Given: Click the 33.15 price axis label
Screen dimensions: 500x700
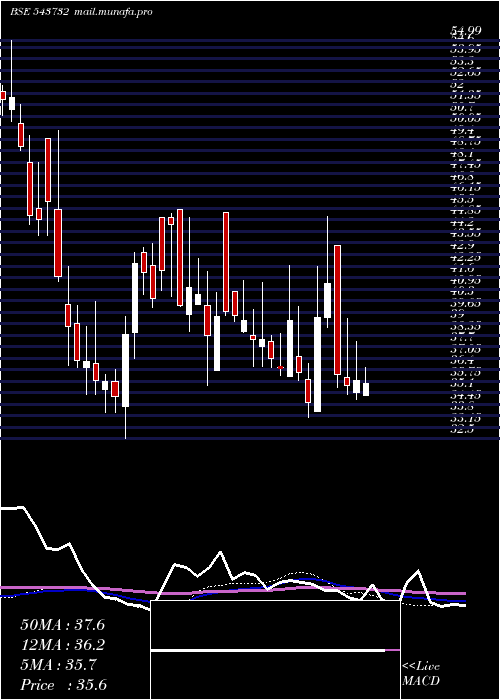Looking at the screenshot, I should coord(466,418).
